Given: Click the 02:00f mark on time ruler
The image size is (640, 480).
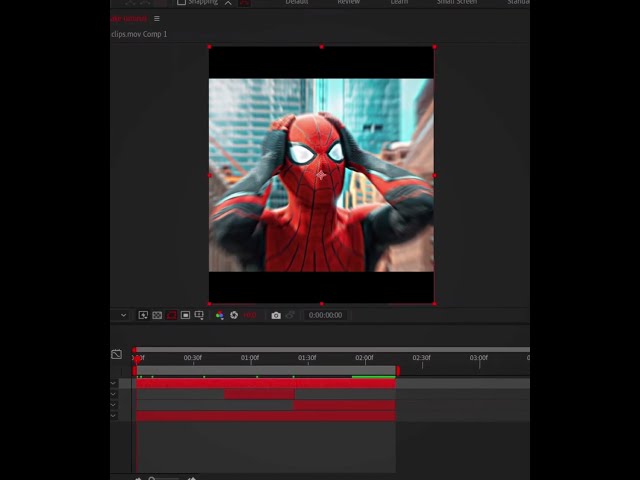Looking at the screenshot, I should 364,358.
